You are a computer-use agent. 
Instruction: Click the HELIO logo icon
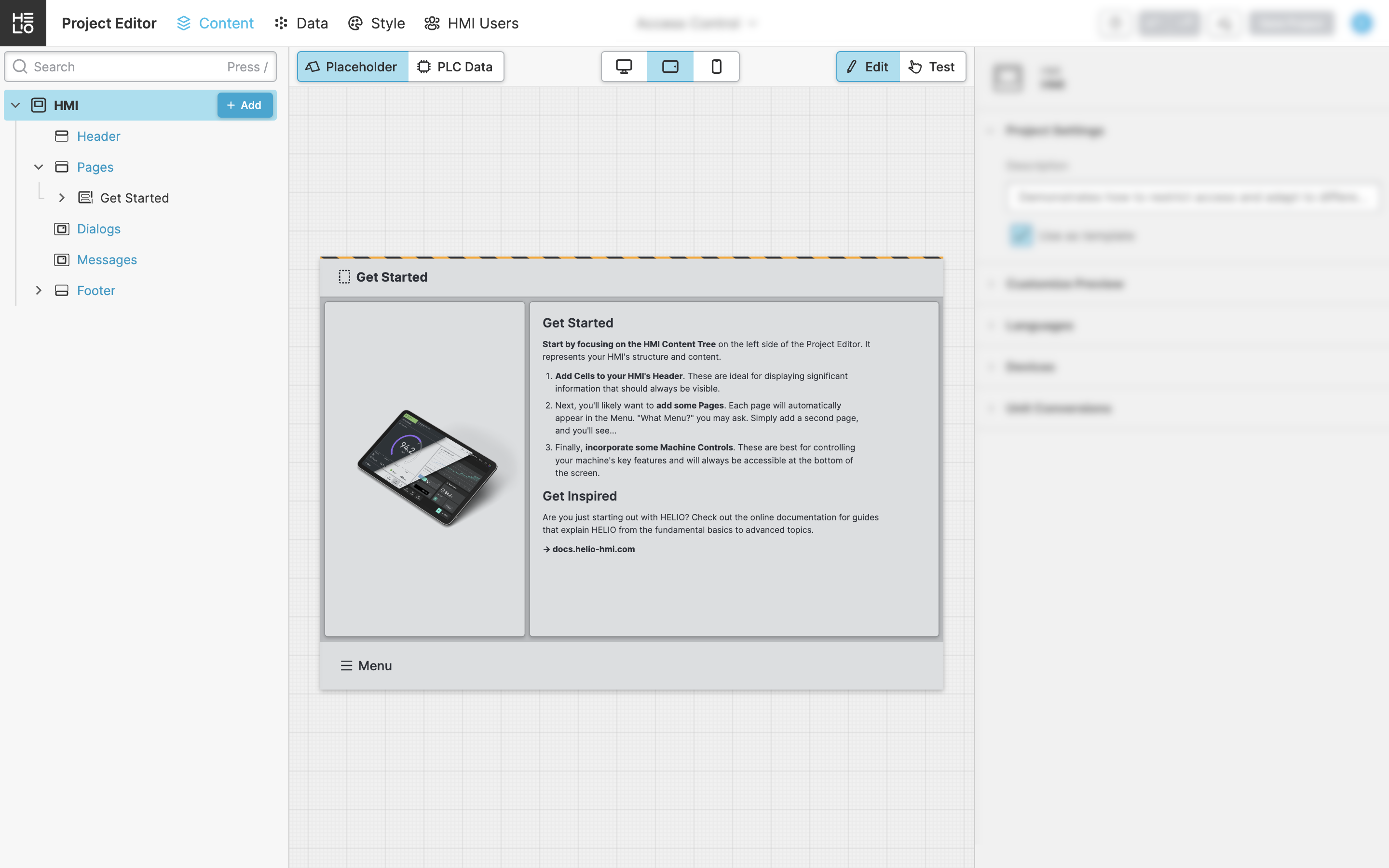(x=23, y=23)
